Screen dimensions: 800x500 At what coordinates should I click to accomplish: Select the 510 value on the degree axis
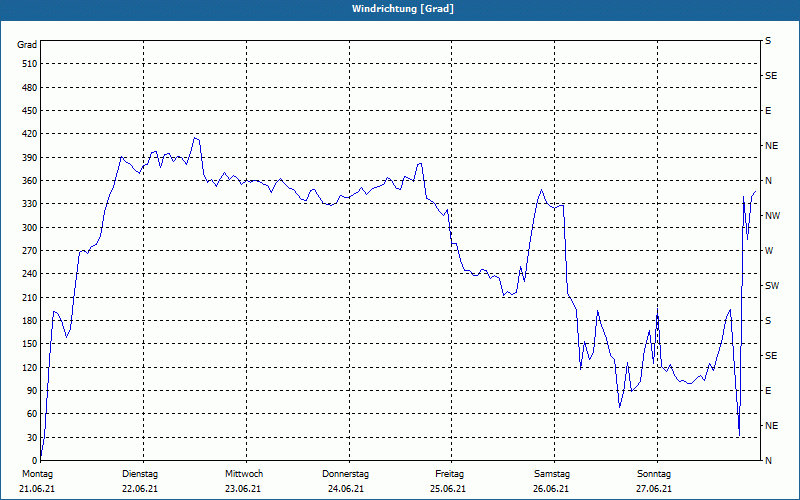(30, 64)
